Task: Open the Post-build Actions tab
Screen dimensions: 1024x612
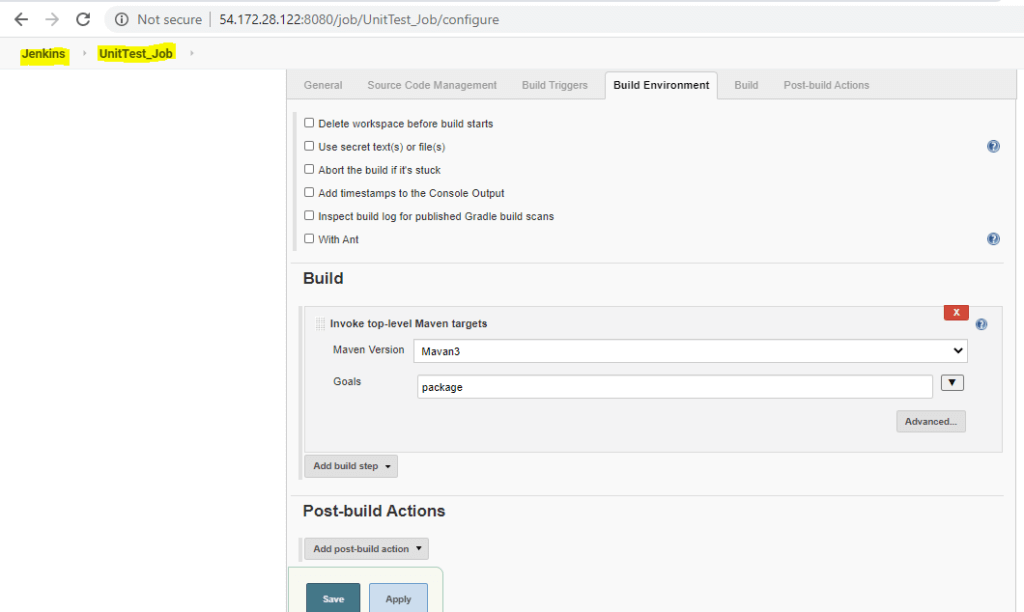Action: pos(826,85)
